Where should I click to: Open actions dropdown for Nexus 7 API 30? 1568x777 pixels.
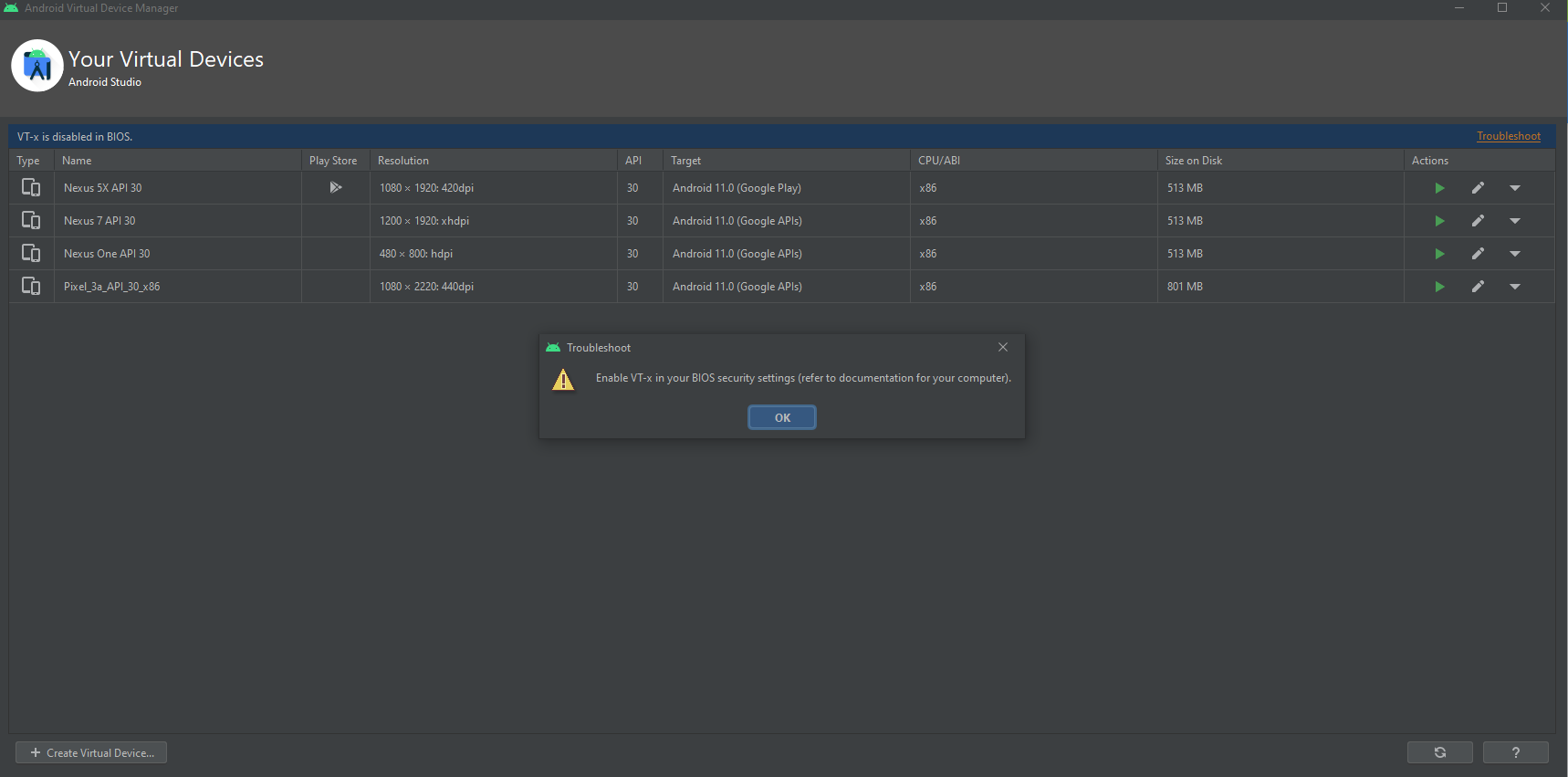pos(1515,221)
